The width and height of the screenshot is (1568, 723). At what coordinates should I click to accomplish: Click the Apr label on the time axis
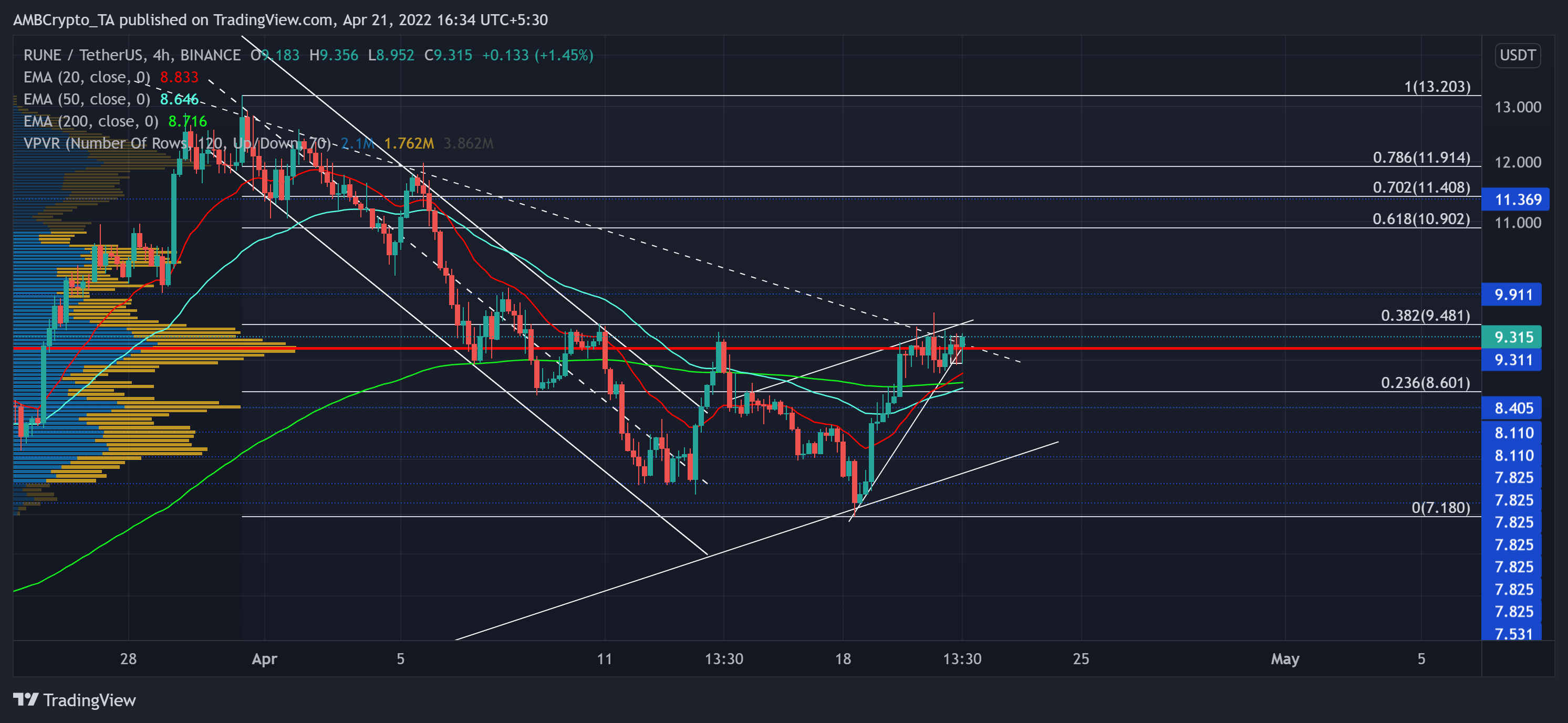click(265, 659)
